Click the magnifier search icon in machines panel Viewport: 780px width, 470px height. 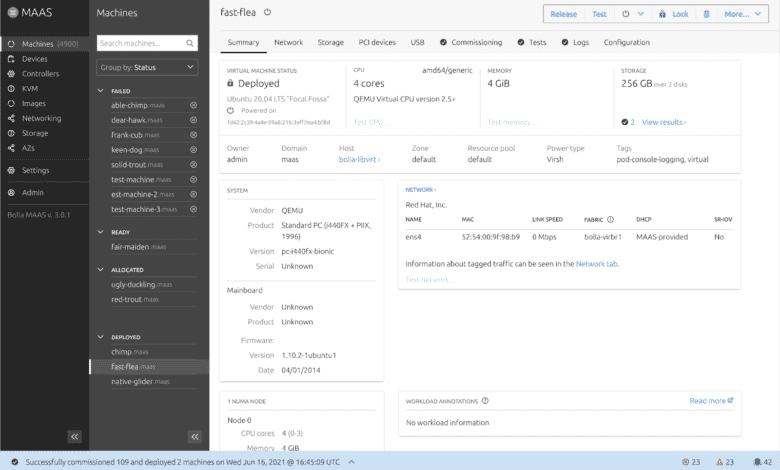tap(190, 43)
